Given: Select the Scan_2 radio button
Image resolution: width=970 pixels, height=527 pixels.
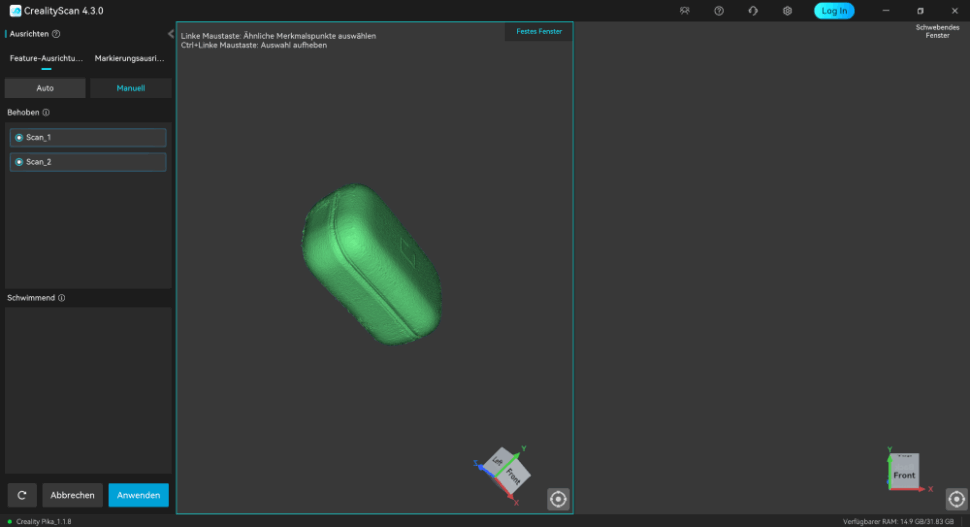Looking at the screenshot, I should click(19, 162).
